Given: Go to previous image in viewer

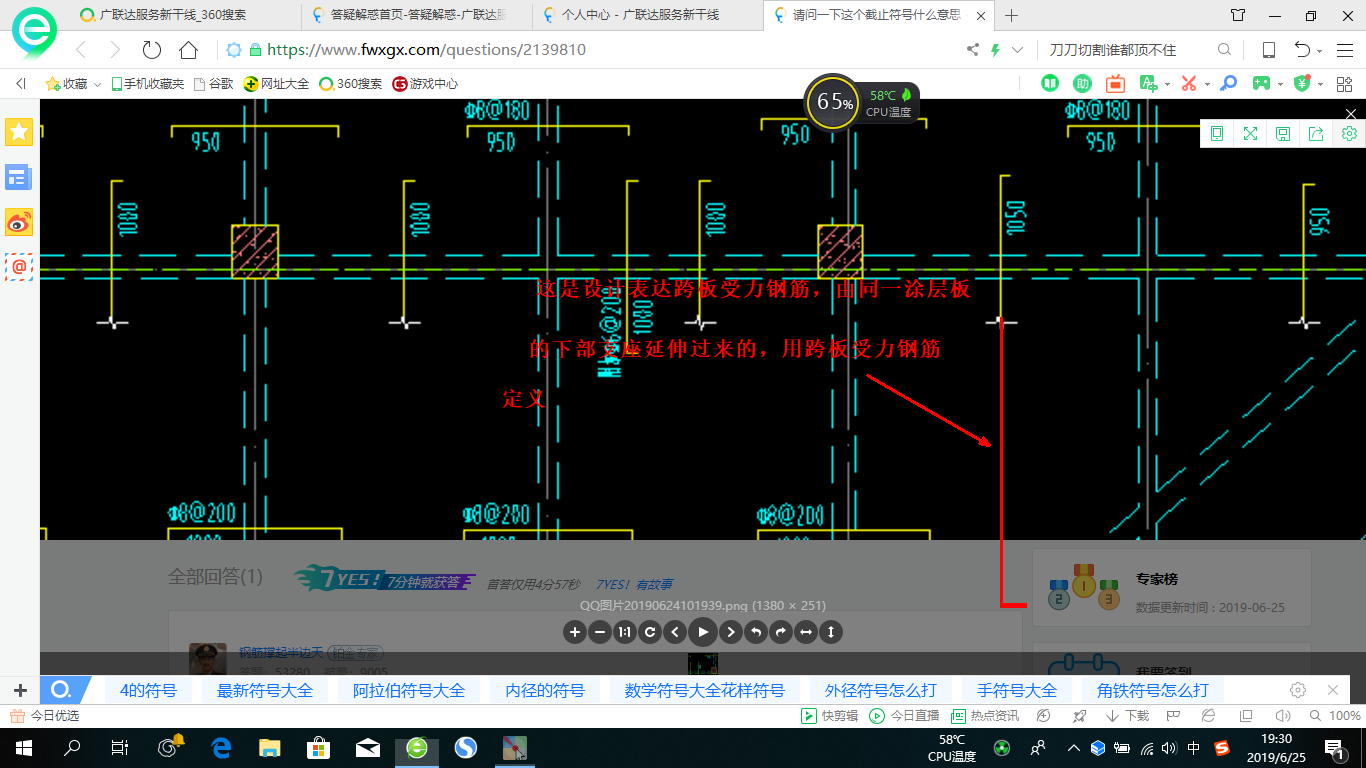Looking at the screenshot, I should coord(675,632).
